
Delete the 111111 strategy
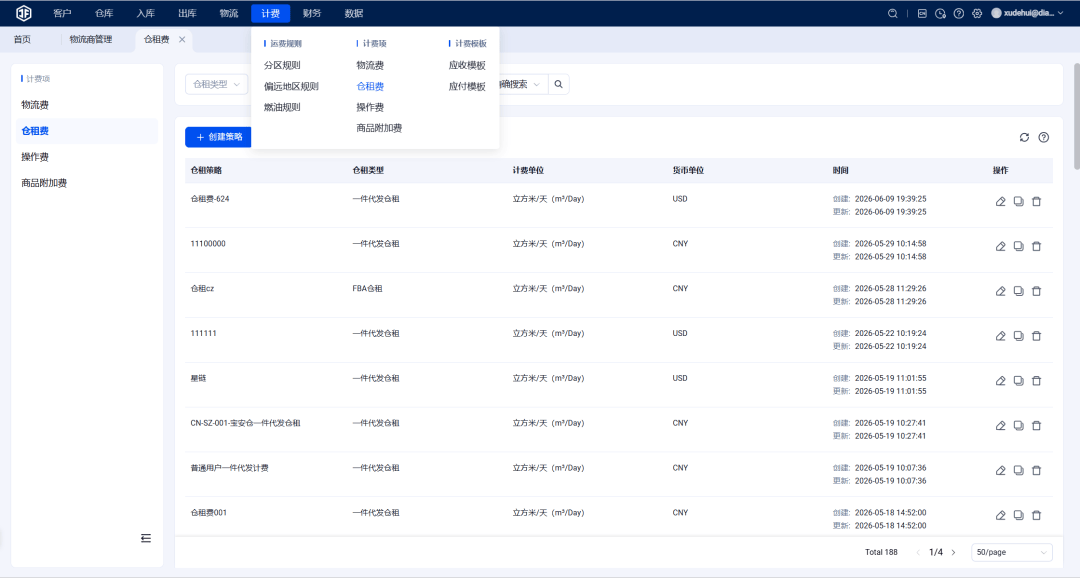tap(1036, 336)
